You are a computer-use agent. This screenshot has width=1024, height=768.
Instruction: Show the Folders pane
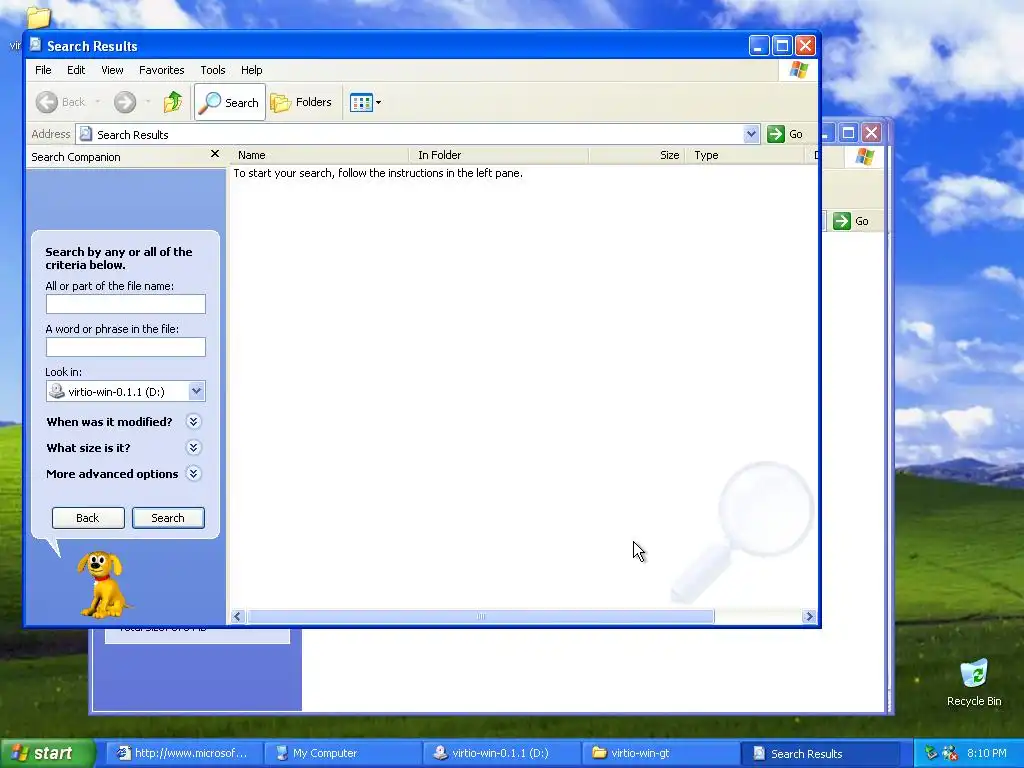(302, 103)
